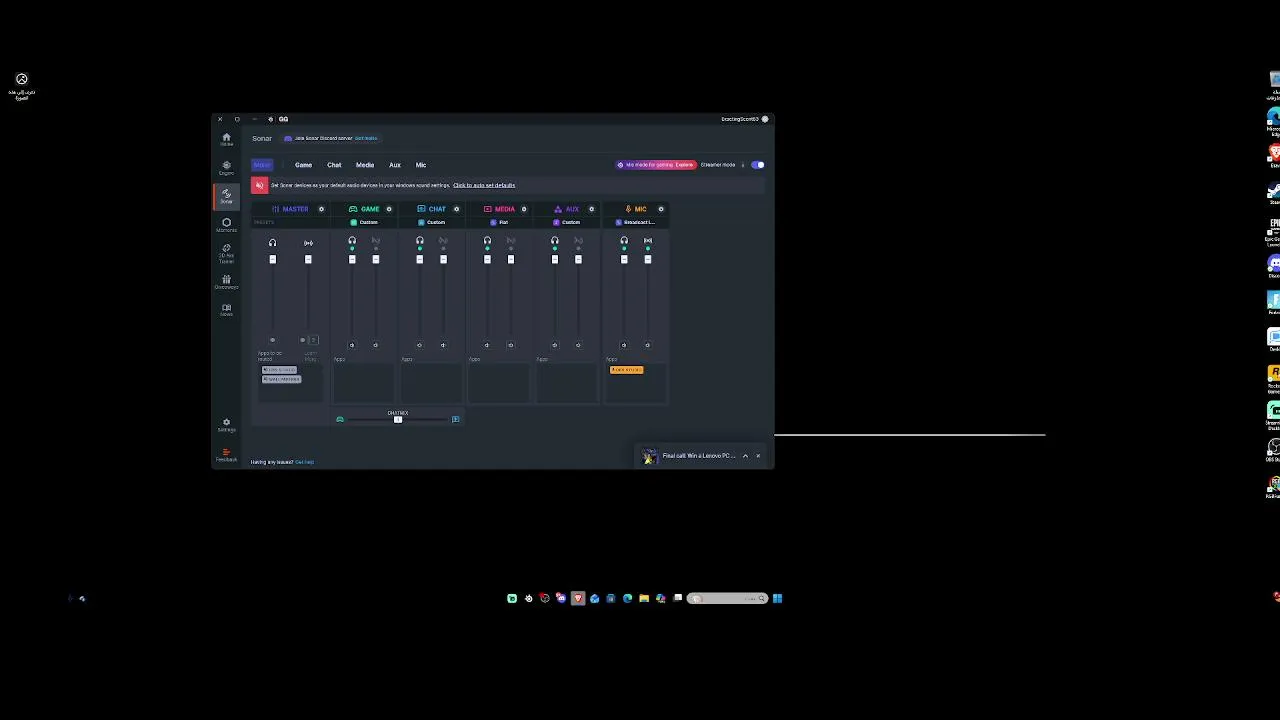Open MASTER channel settings gear
Viewport: 1280px width, 720px height.
click(321, 209)
